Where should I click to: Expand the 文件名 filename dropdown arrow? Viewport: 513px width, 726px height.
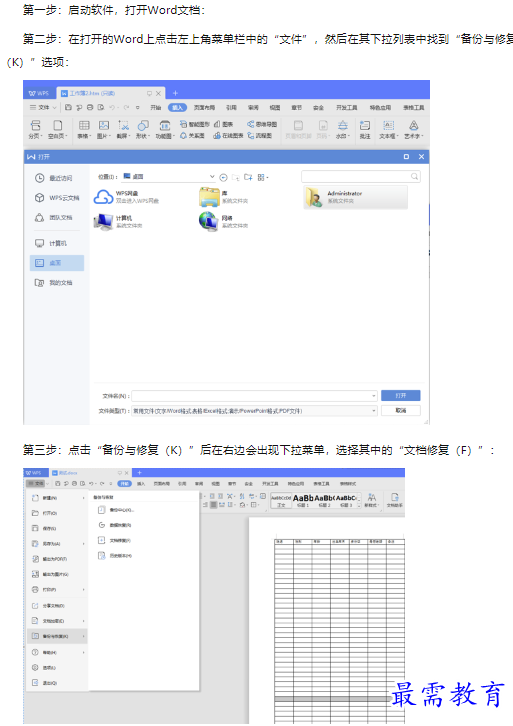tap(374, 396)
